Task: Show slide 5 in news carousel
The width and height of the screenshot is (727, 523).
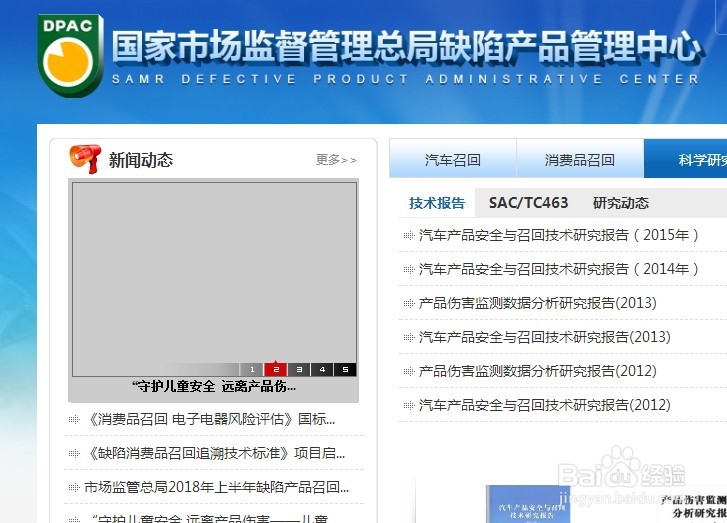Action: [345, 370]
